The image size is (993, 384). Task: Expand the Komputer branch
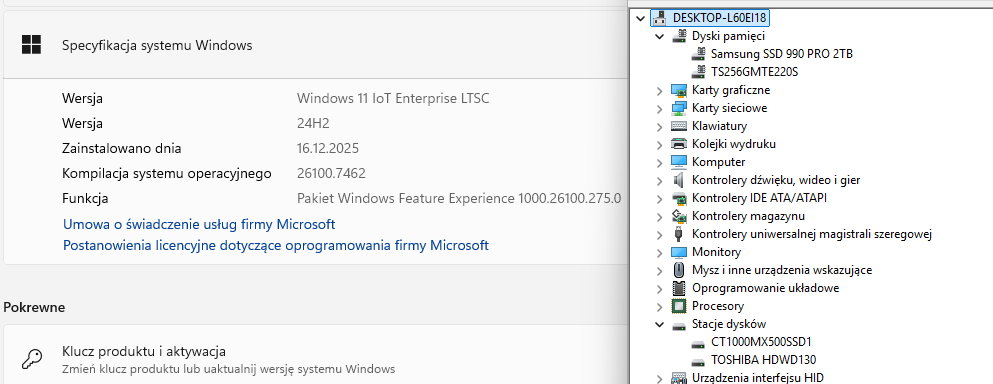(x=659, y=162)
